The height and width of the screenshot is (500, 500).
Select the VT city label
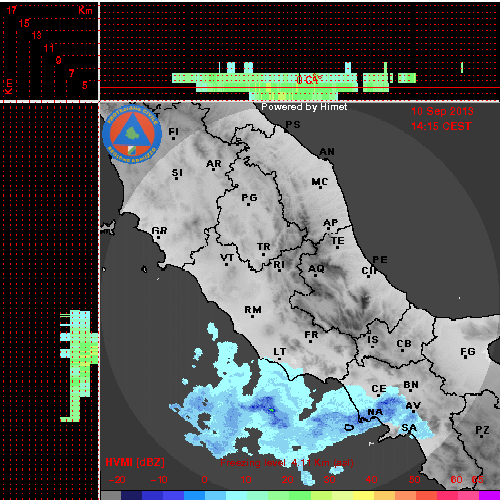pyautogui.click(x=227, y=258)
